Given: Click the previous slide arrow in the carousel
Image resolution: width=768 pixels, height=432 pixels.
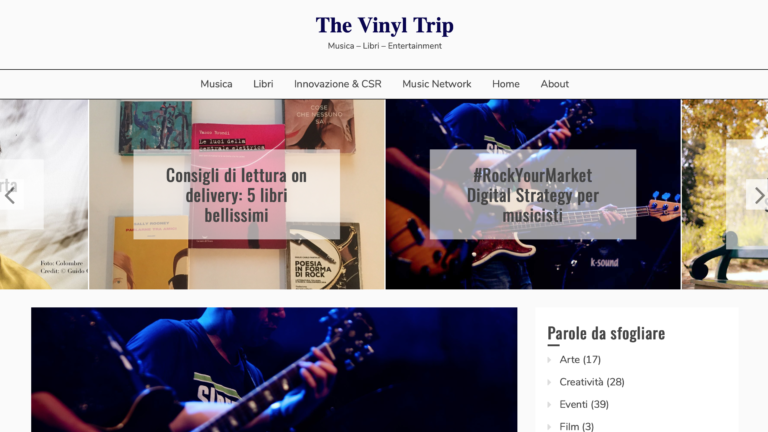Looking at the screenshot, I should tap(11, 195).
